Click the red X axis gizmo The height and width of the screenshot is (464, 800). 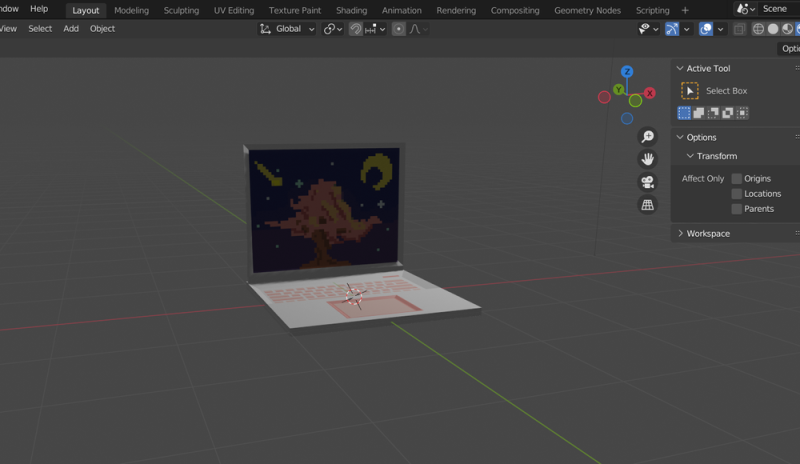[x=649, y=93]
